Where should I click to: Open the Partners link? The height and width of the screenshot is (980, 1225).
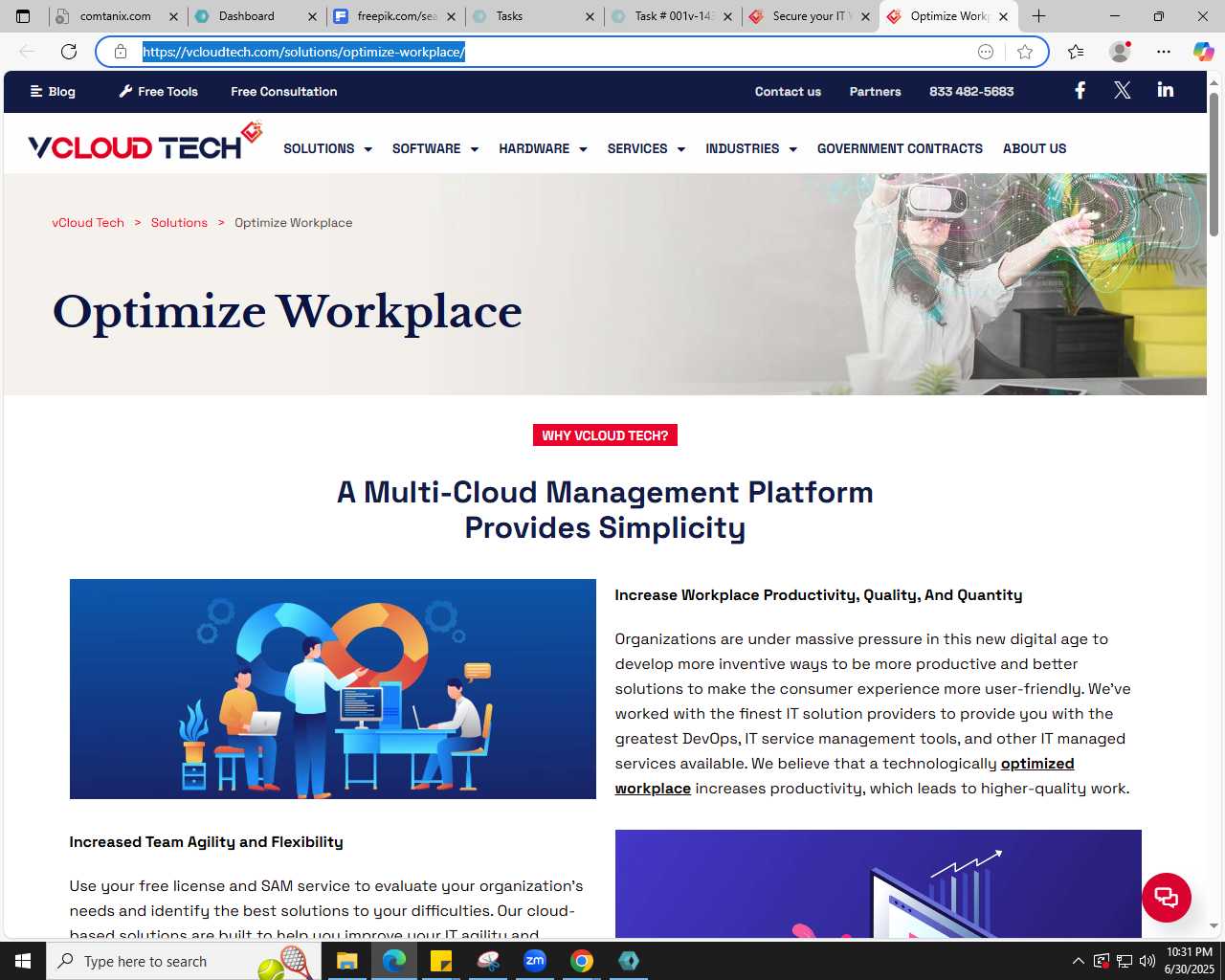click(875, 92)
